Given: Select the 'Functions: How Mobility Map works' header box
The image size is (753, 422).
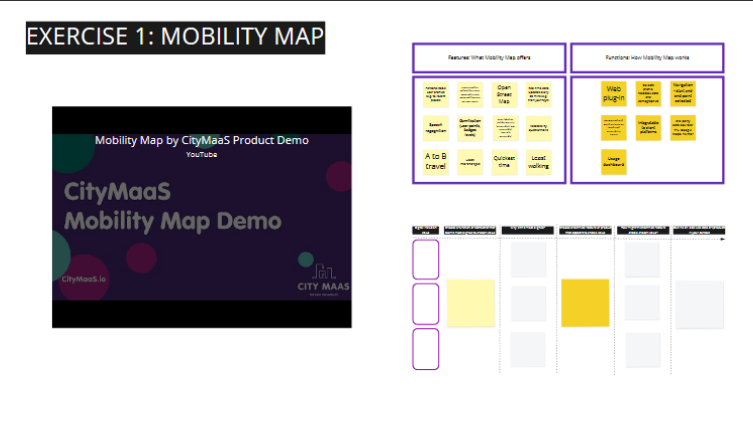Looking at the screenshot, I should tap(646, 58).
